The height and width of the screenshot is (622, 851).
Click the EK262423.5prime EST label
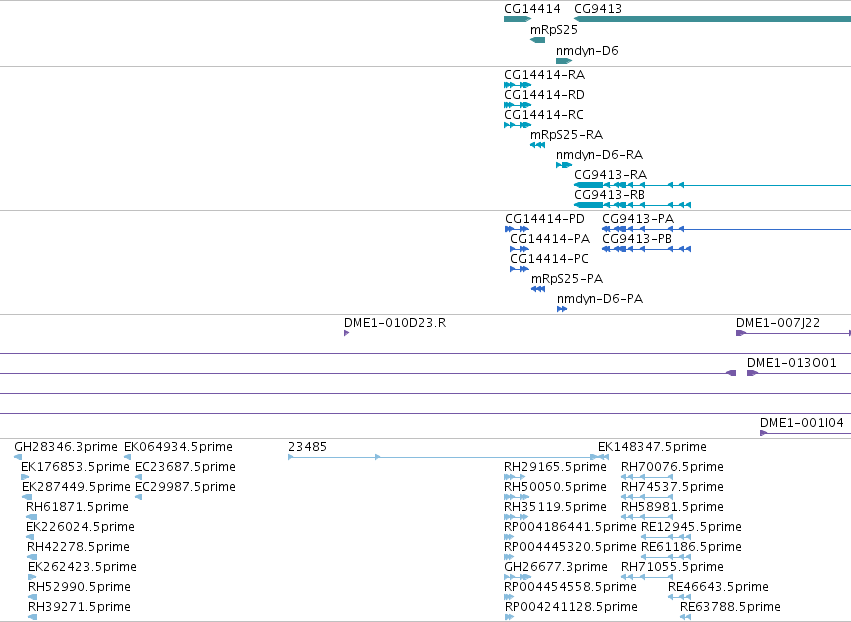click(x=82, y=568)
